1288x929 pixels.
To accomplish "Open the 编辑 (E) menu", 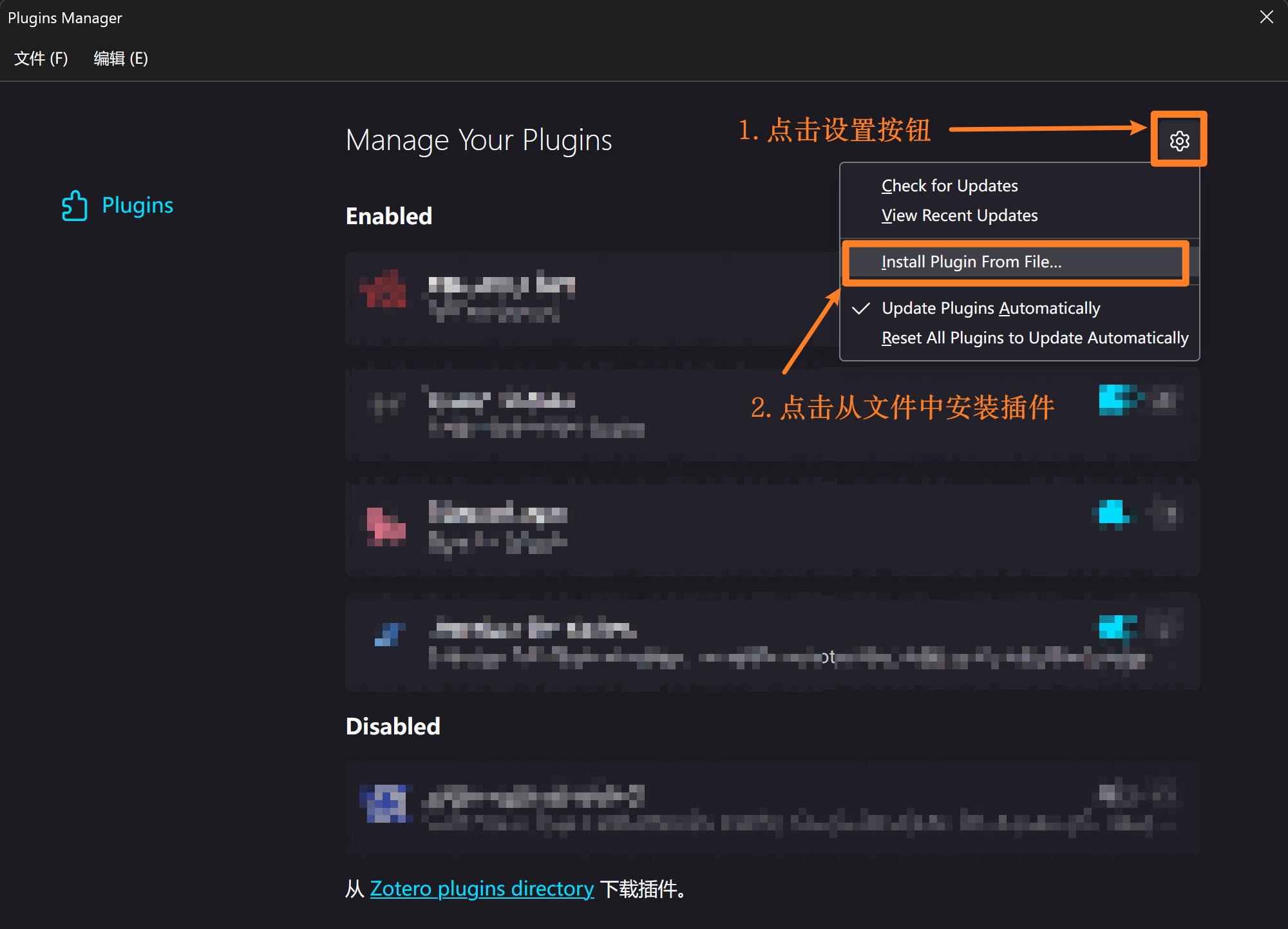I will click(120, 59).
